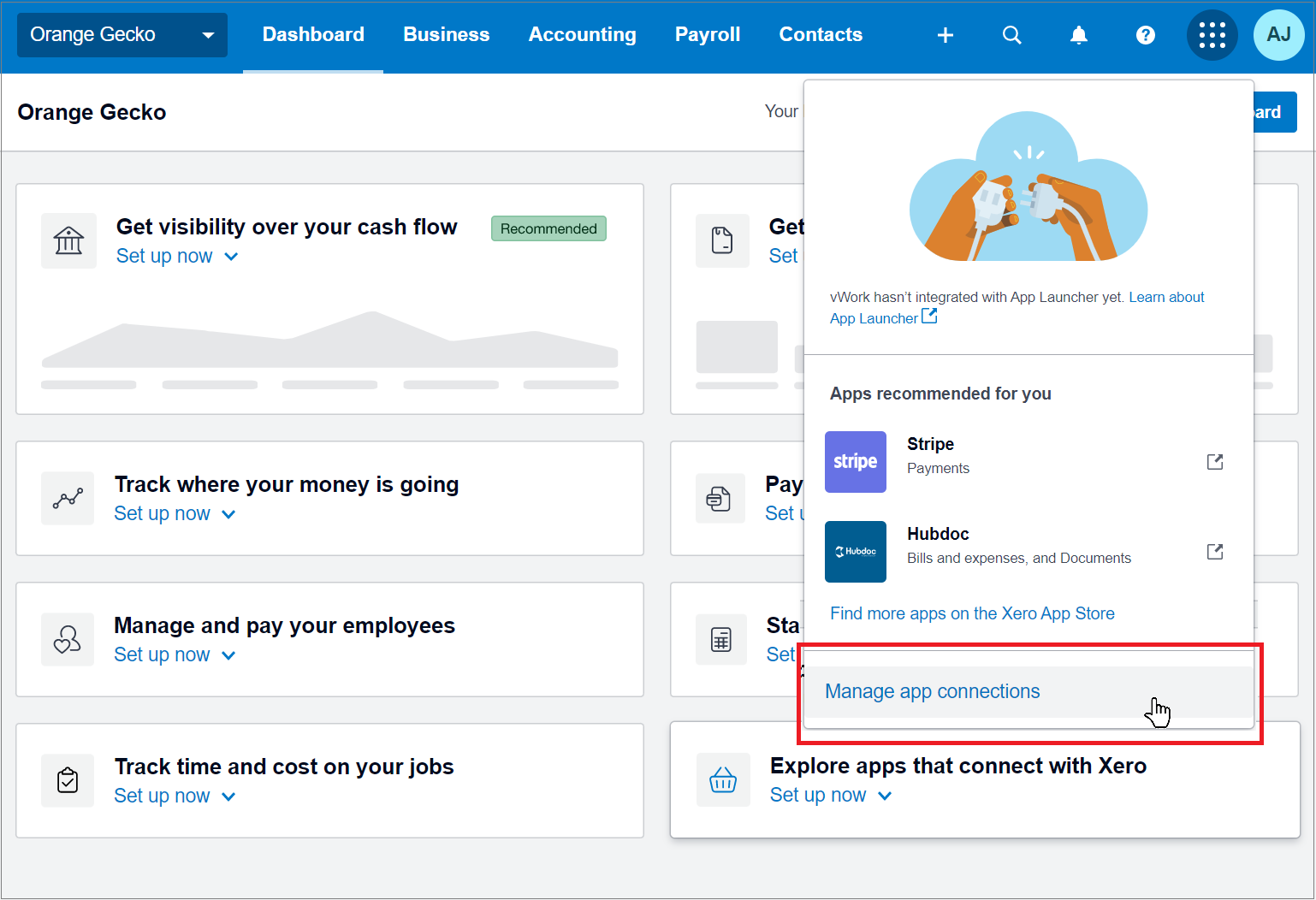
Task: Click the coins document icon on the Pay card
Action: pos(719,498)
